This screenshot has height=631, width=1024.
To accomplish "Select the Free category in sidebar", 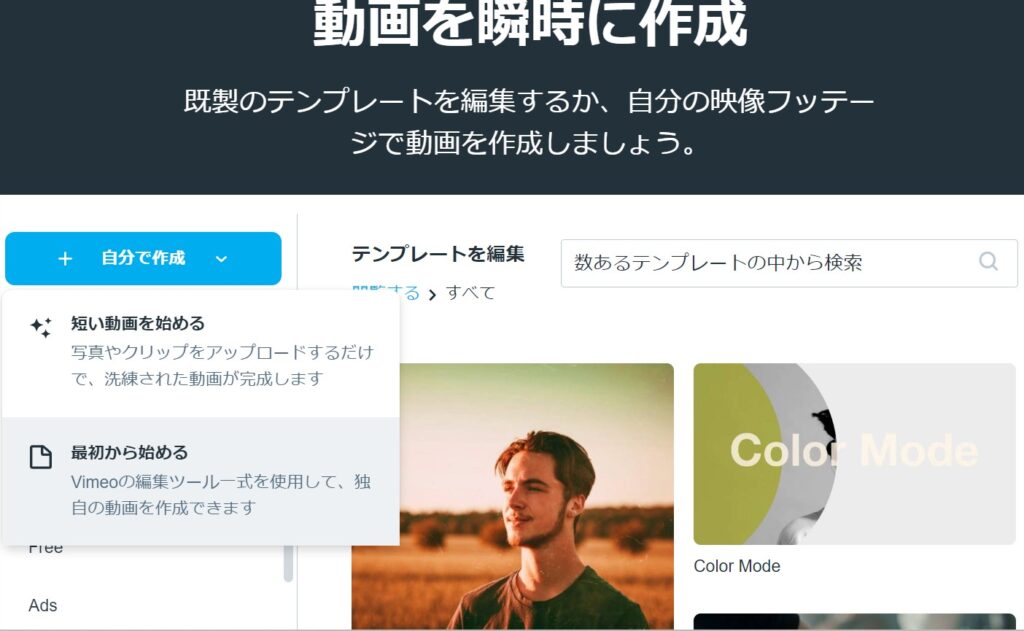I will tap(46, 549).
